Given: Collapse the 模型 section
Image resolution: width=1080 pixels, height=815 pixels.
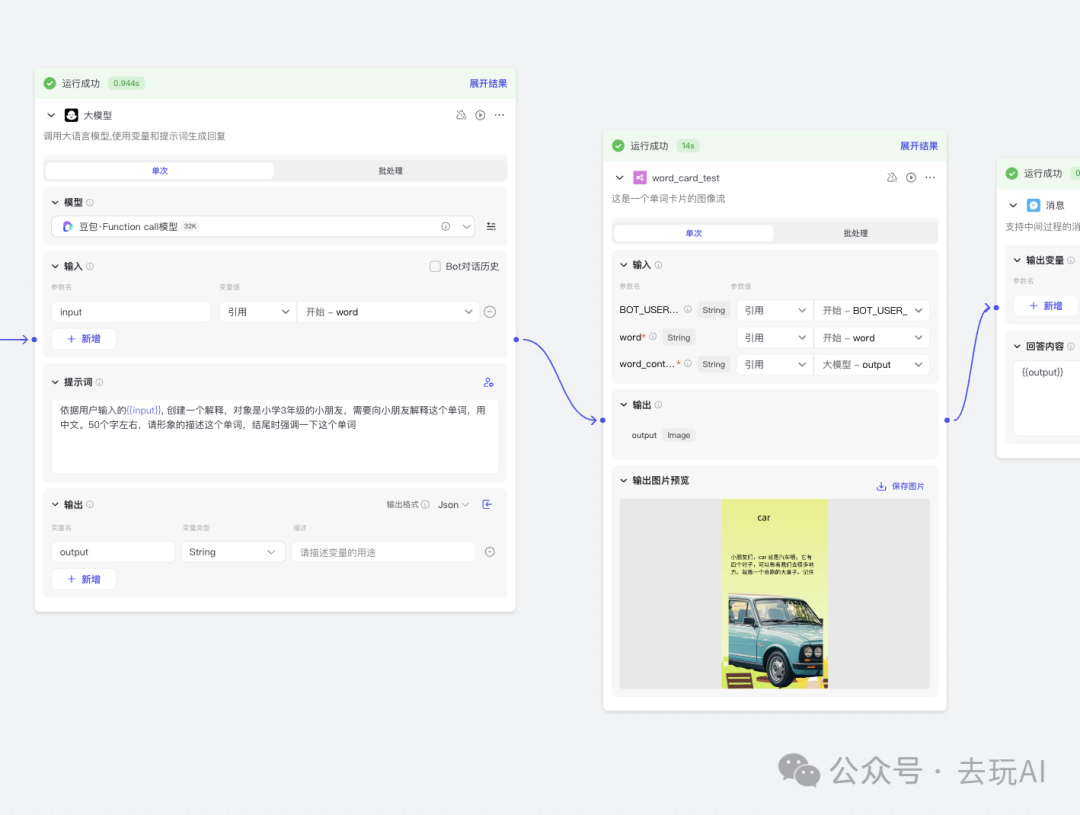Looking at the screenshot, I should 55,203.
